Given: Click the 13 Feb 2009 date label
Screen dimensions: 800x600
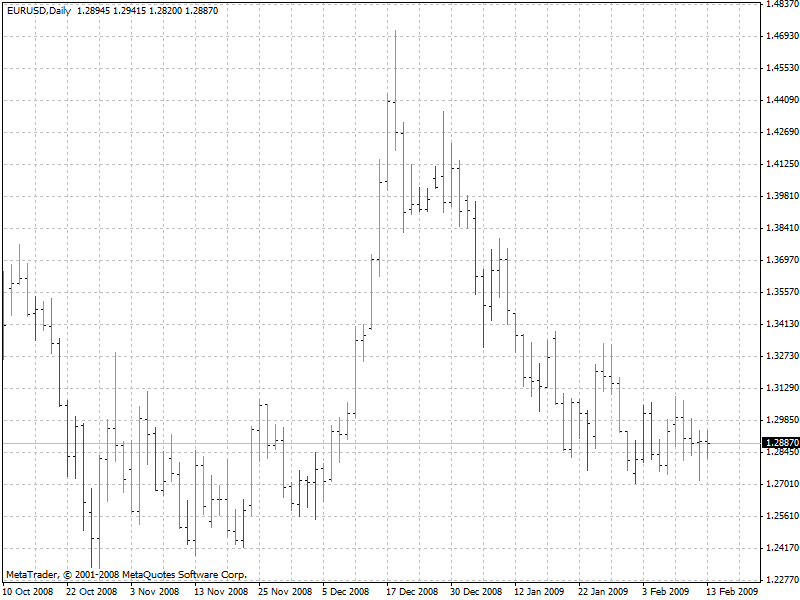Looking at the screenshot, I should point(733,589).
